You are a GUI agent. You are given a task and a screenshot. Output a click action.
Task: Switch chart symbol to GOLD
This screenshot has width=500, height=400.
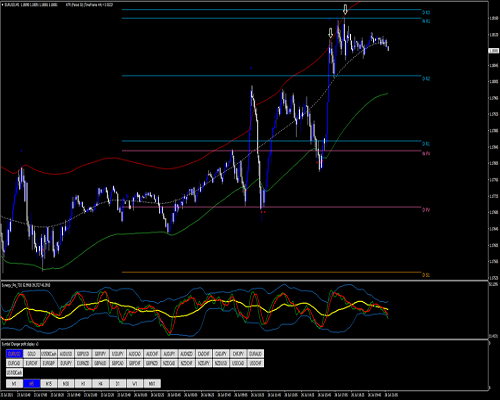32,353
